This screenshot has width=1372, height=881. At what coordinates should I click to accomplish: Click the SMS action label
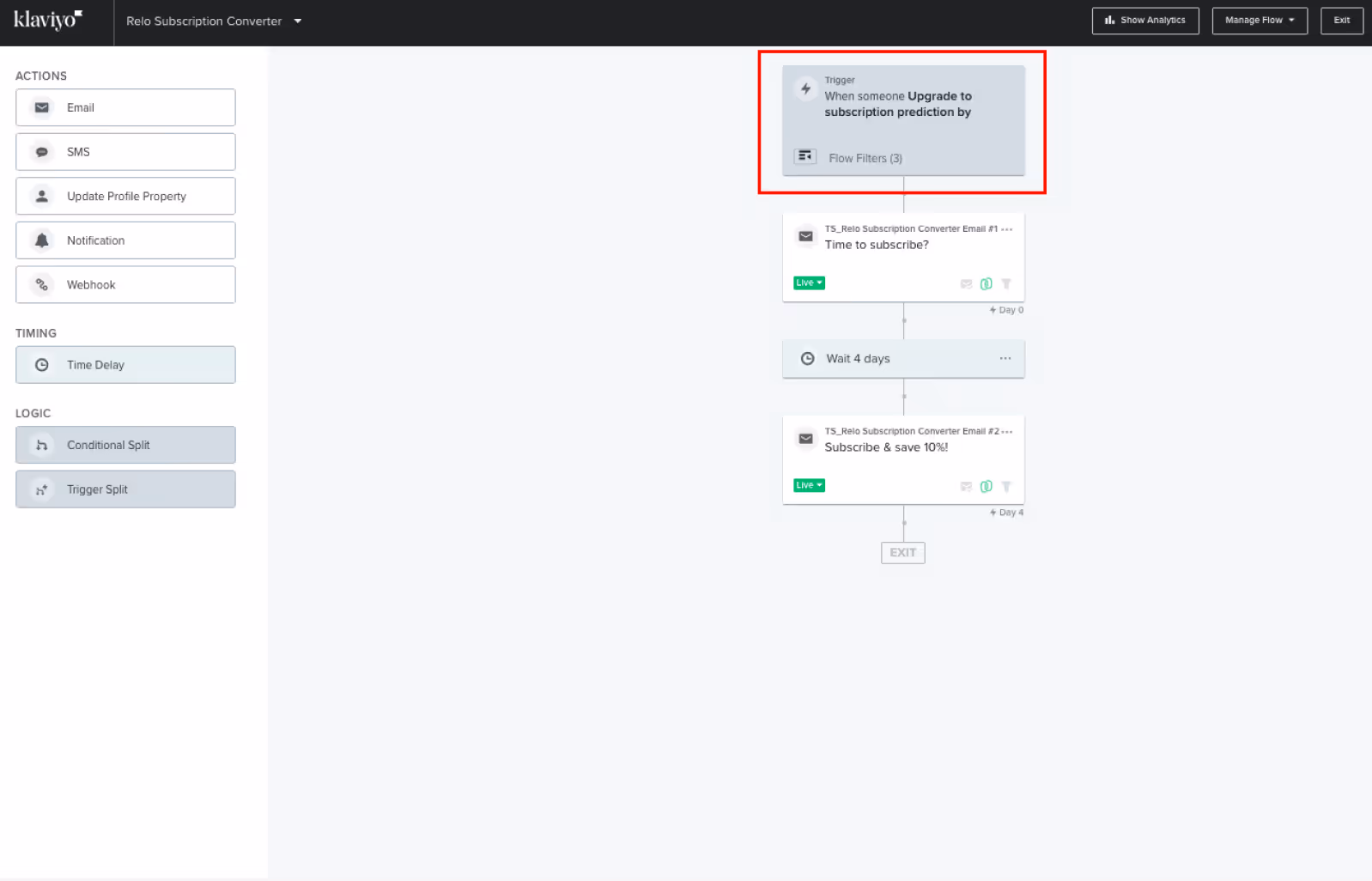pyautogui.click(x=78, y=152)
